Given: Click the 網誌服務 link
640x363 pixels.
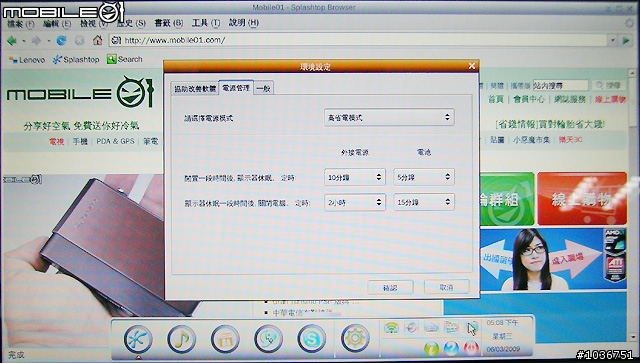Looking at the screenshot, I should [570, 99].
